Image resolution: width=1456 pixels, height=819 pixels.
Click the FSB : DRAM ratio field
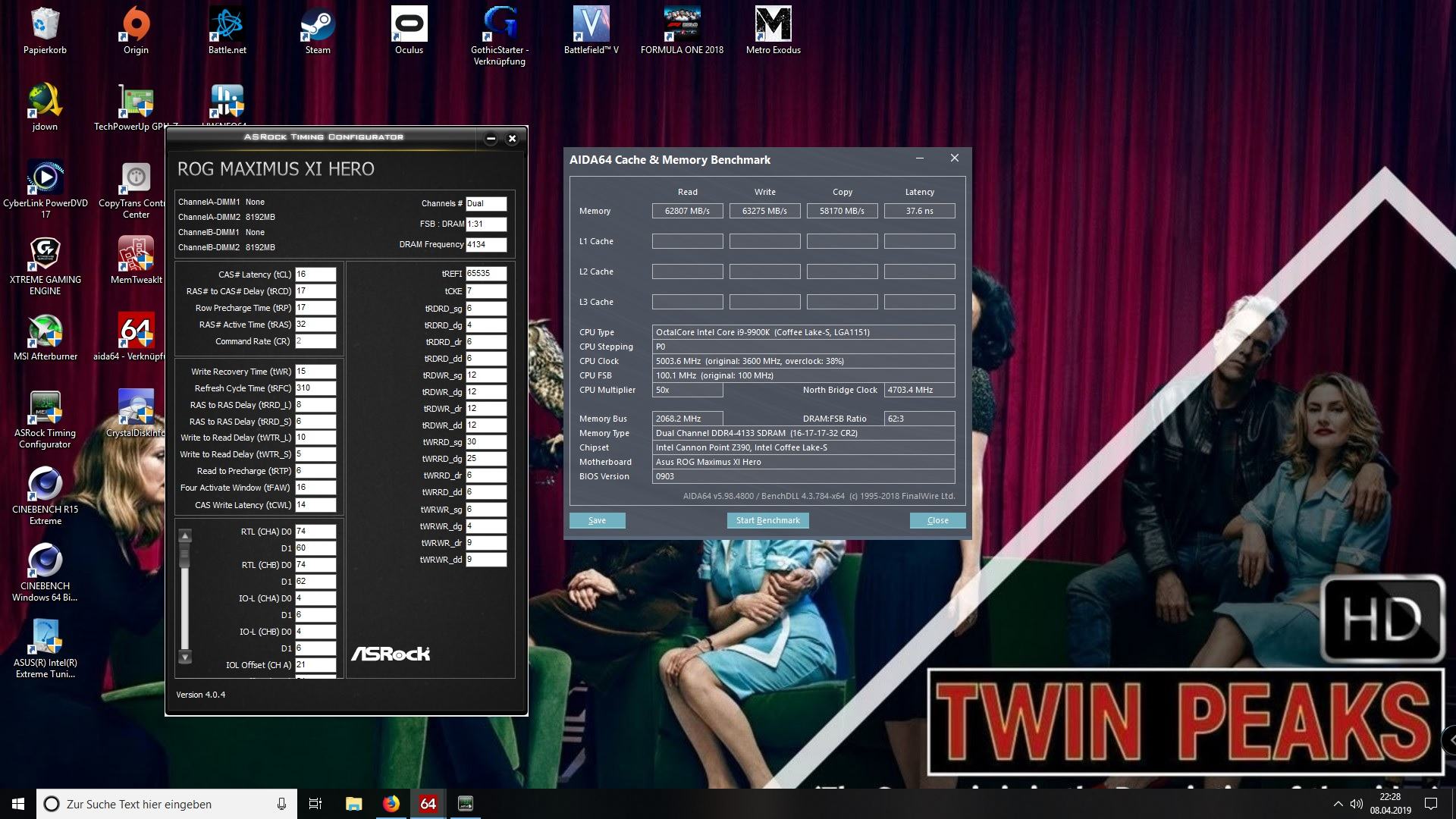486,224
